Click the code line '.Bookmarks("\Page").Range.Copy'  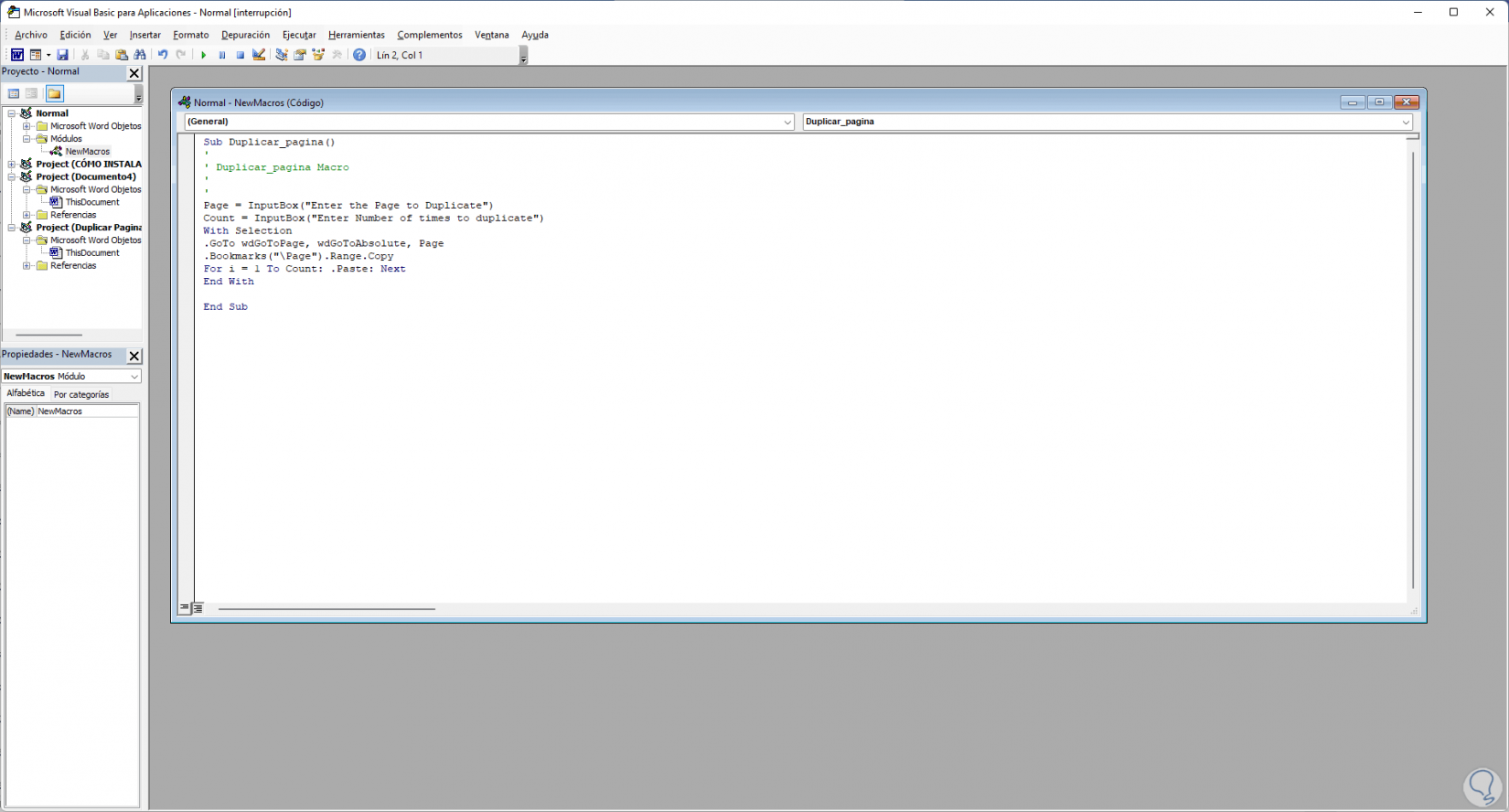298,256
